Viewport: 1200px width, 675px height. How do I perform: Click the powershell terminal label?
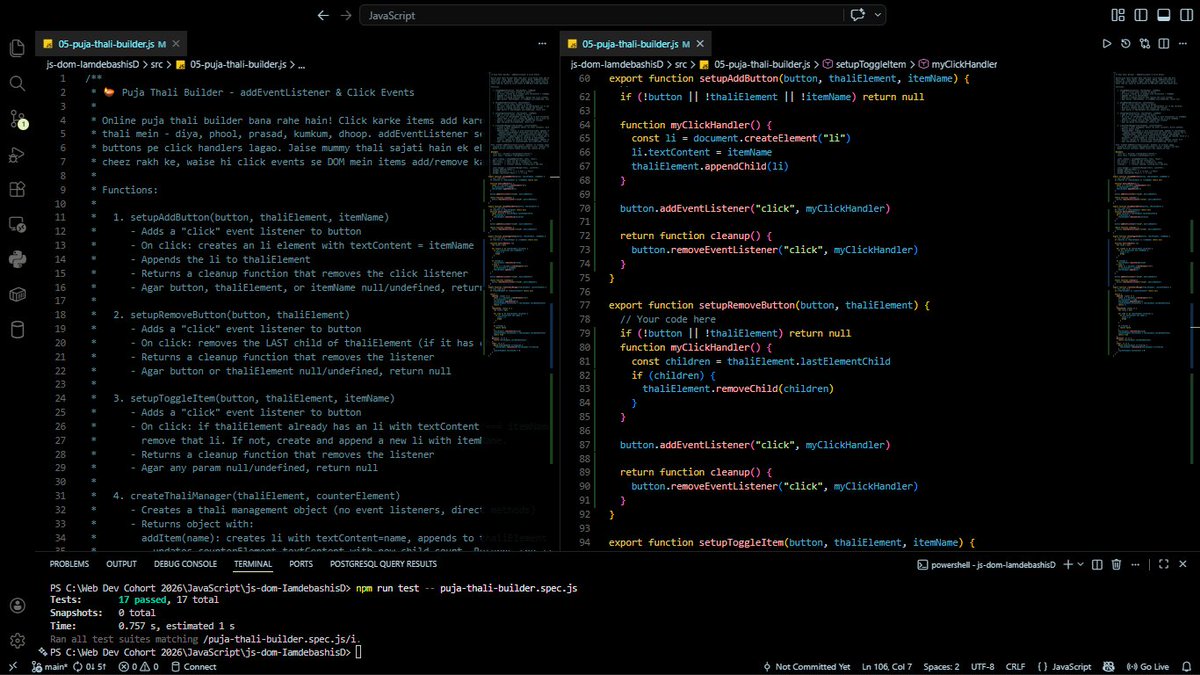986,564
